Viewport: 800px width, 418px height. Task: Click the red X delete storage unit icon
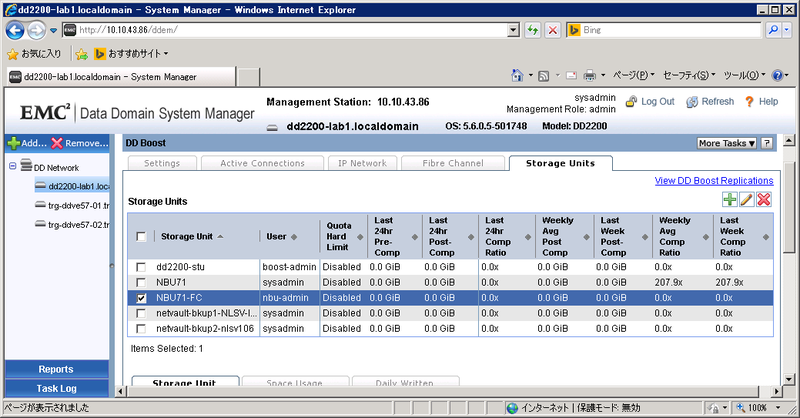(764, 200)
